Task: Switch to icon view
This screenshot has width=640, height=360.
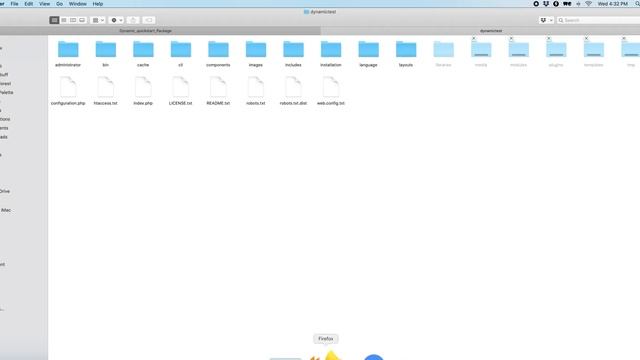Action: coord(54,20)
